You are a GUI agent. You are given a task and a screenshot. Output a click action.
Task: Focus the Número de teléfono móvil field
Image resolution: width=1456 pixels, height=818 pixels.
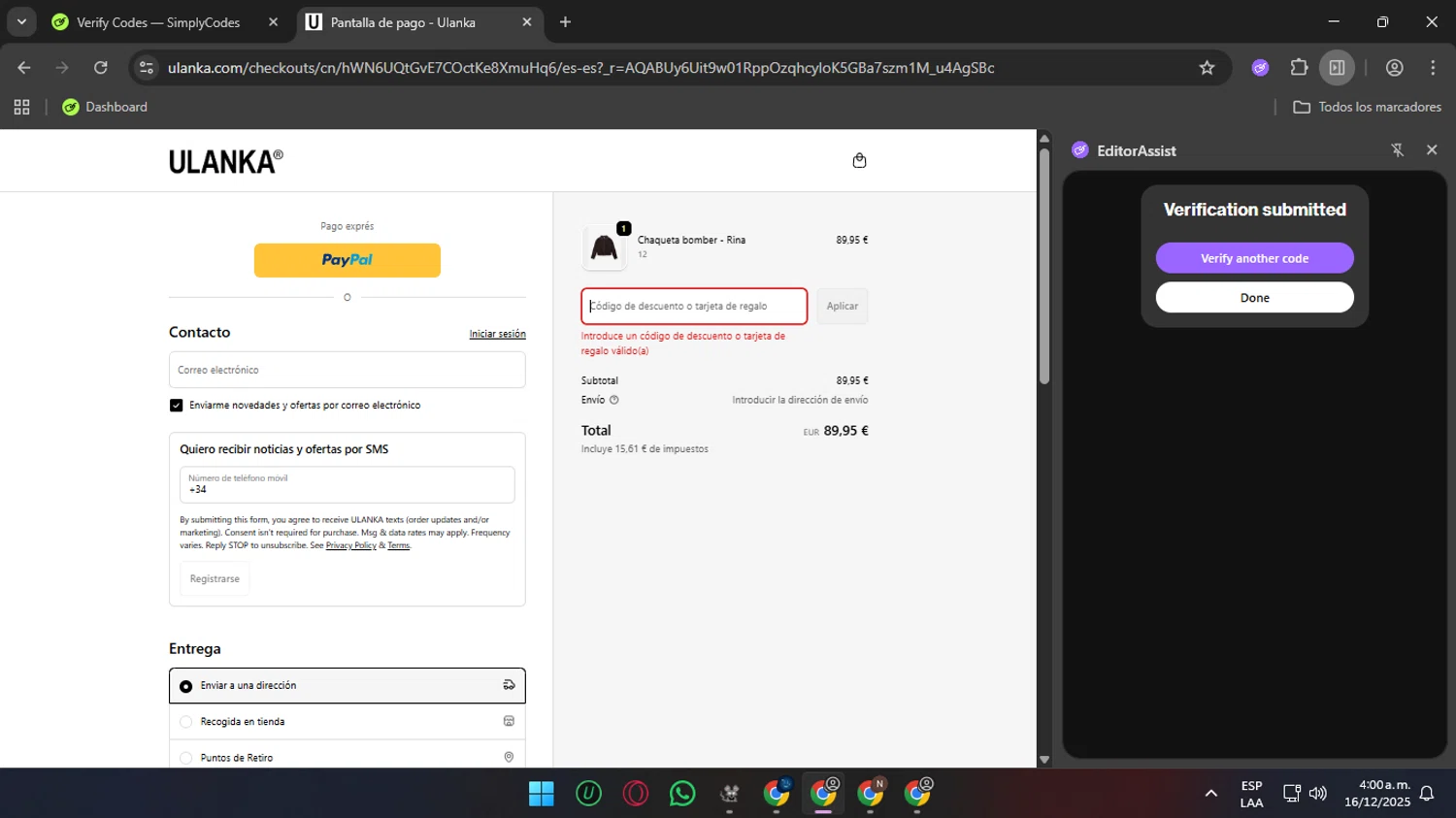347,484
